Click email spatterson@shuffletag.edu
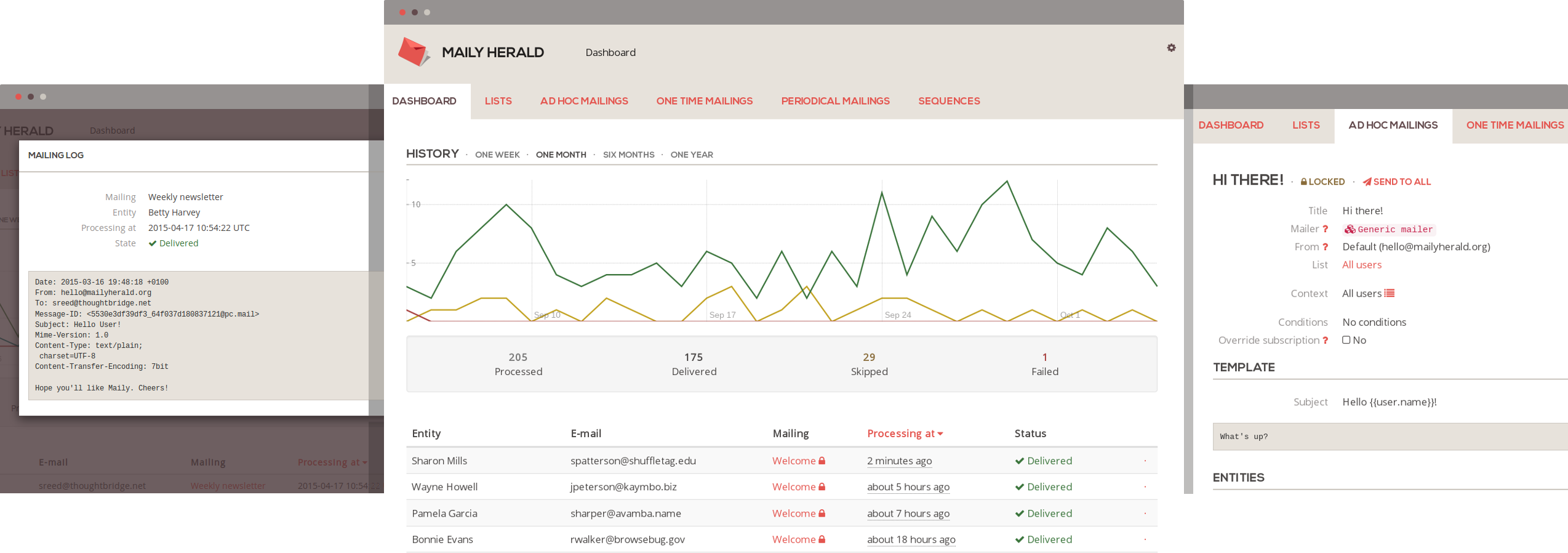This screenshot has height=553, width=1568. point(633,461)
